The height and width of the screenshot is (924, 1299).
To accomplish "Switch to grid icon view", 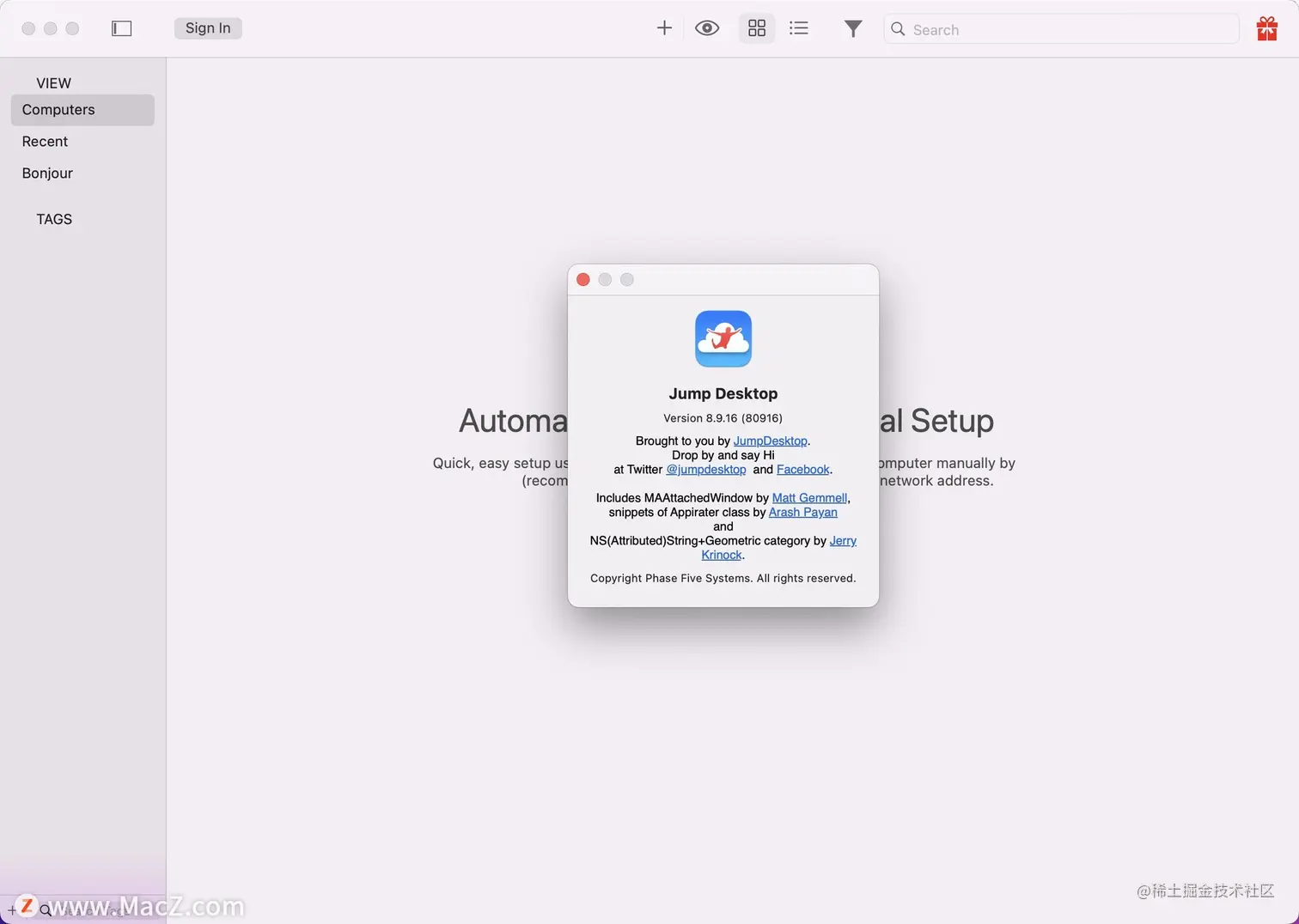I will (757, 28).
